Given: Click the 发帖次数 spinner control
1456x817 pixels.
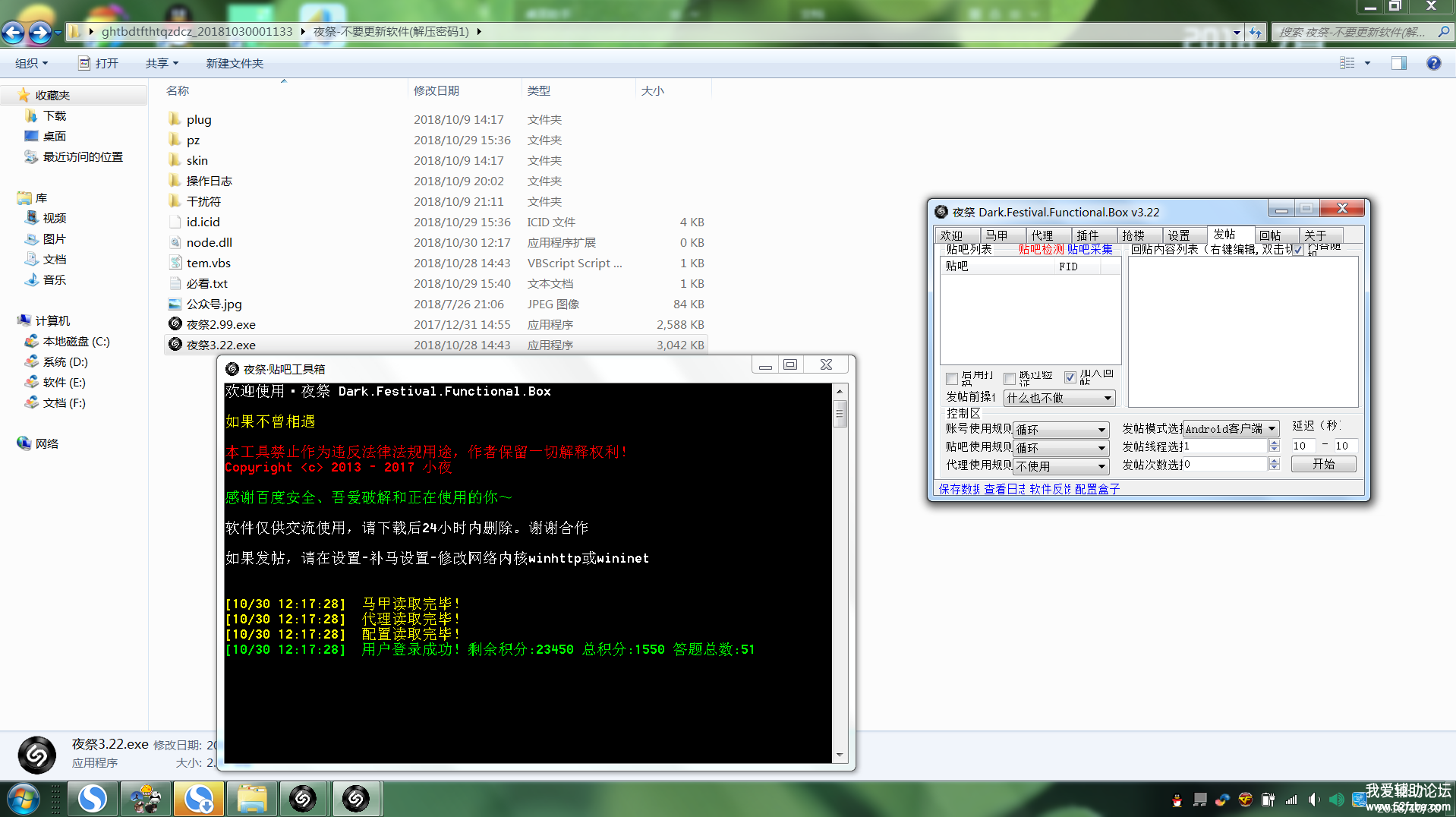Looking at the screenshot, I should [1274, 464].
